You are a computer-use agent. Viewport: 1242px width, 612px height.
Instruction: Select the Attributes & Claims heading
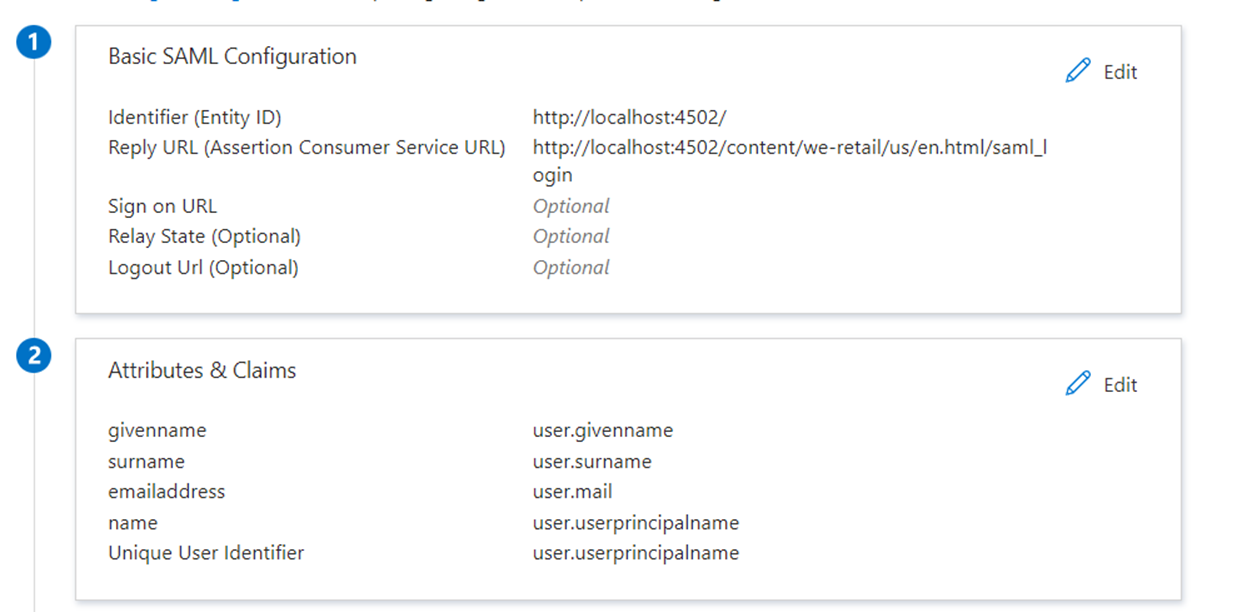click(202, 370)
